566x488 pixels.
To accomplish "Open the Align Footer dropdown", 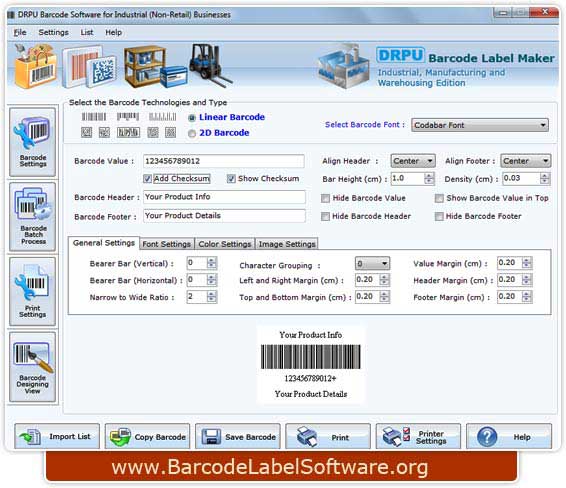I will pos(526,161).
